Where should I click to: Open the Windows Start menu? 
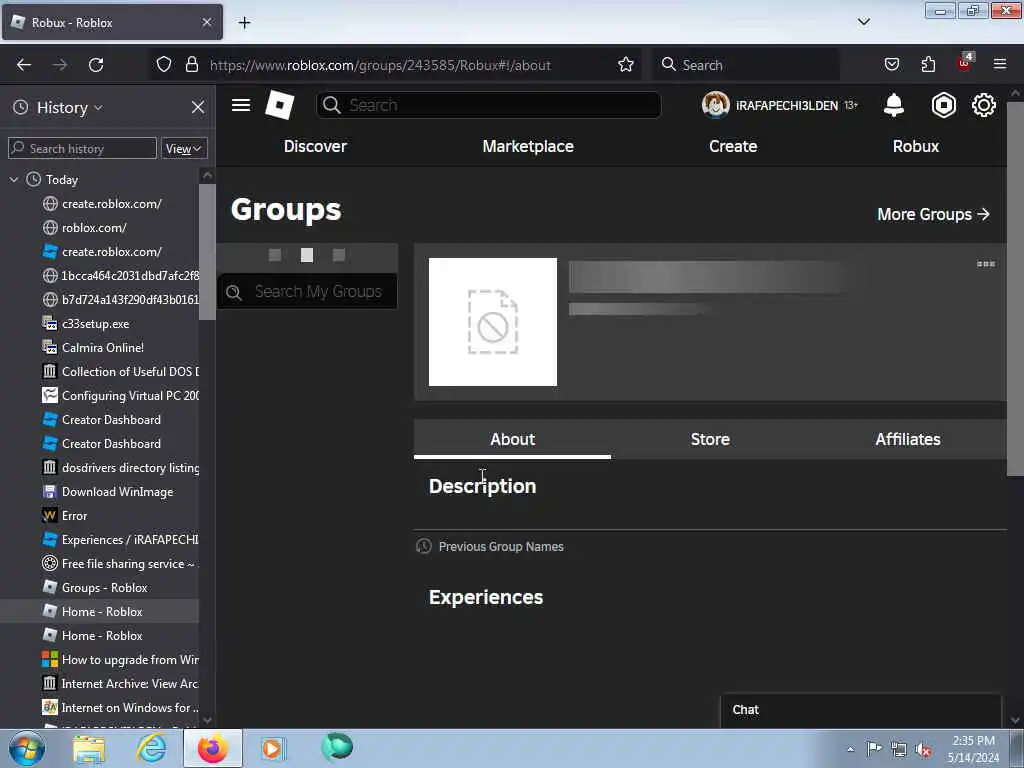click(26, 748)
